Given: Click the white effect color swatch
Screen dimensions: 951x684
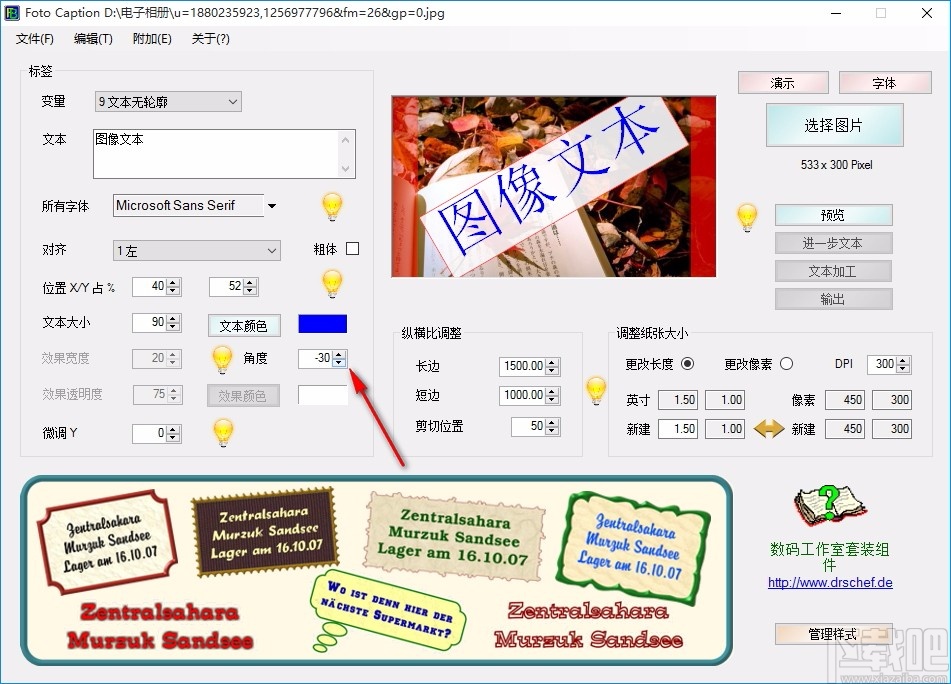Looking at the screenshot, I should [x=322, y=395].
